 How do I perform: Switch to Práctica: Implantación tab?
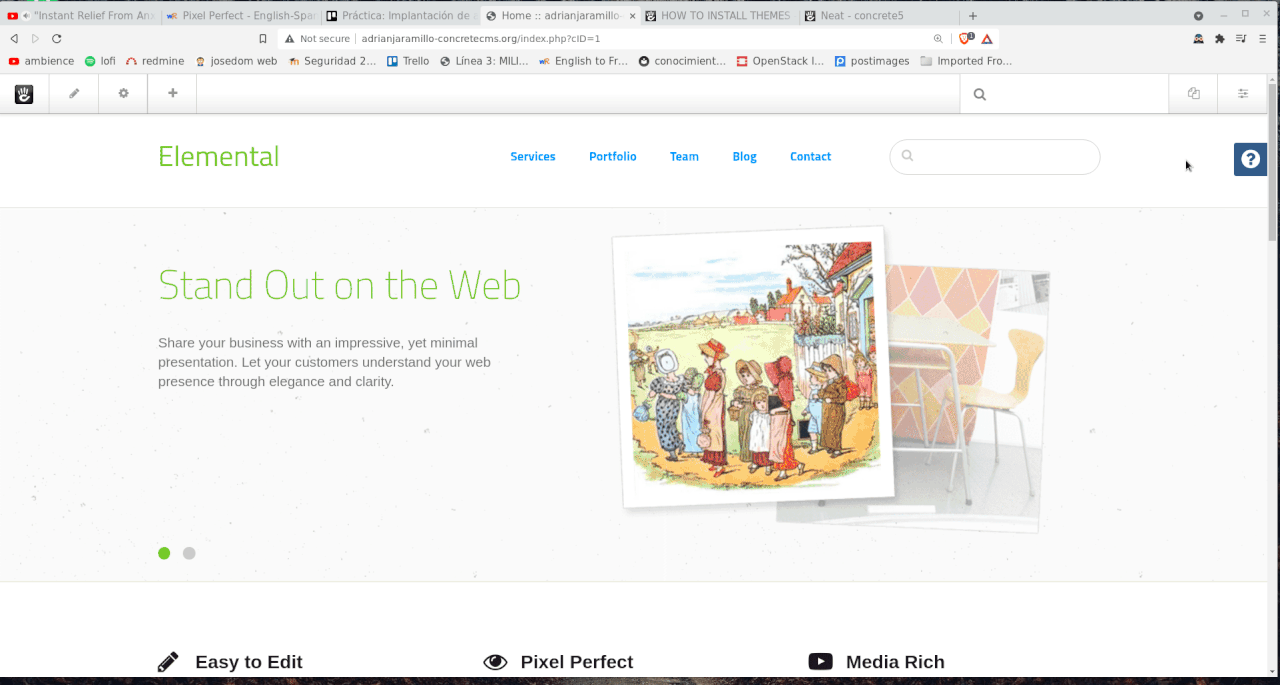[399, 15]
